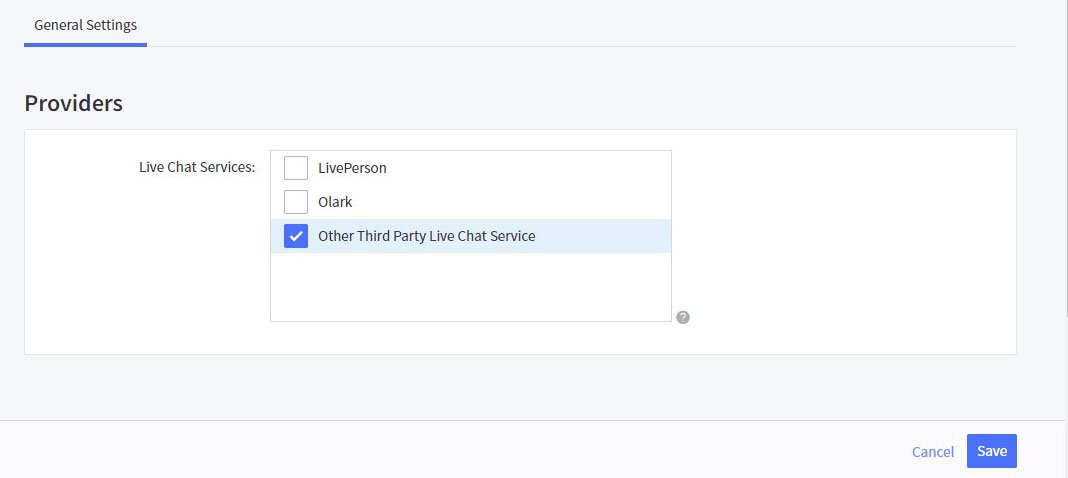This screenshot has height=478, width=1068.
Task: Click the Live Chat Services field label
Action: click(197, 167)
